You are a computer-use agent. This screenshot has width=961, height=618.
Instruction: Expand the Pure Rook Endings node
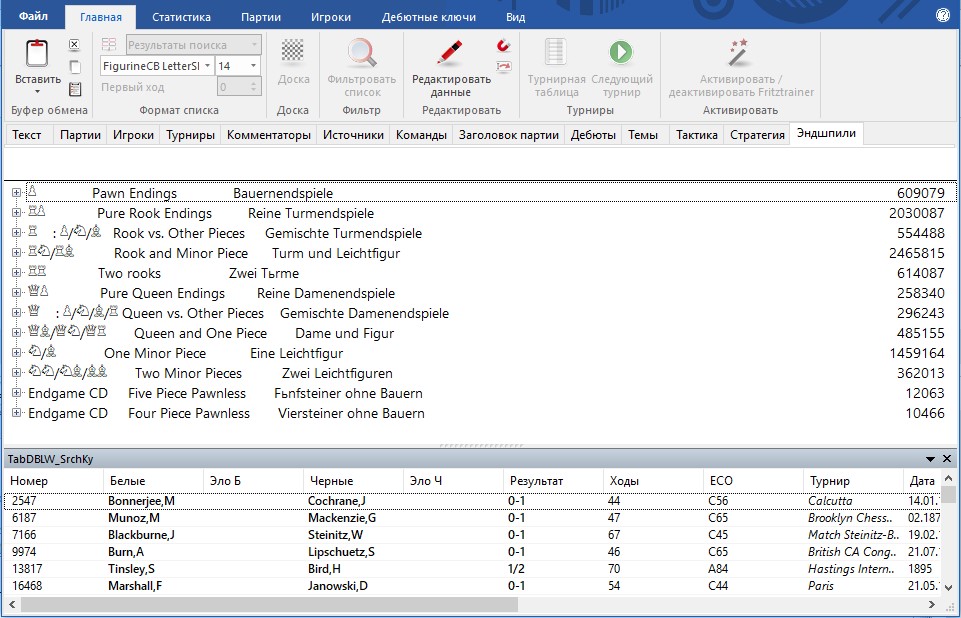(16, 213)
